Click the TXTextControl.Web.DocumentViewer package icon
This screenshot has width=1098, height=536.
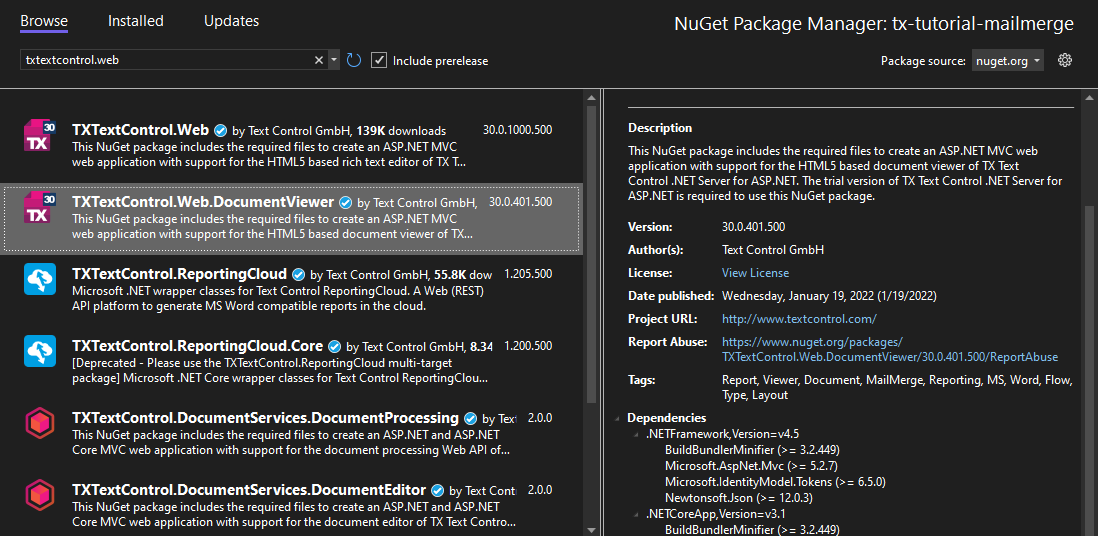40,207
